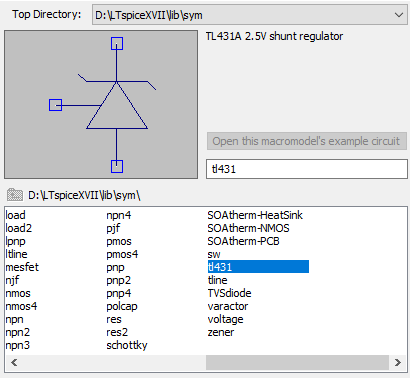Click the 'D:\LTspiceXVII\lib\sym\' path label
Viewport: 410px width, 378px height.
[84, 195]
